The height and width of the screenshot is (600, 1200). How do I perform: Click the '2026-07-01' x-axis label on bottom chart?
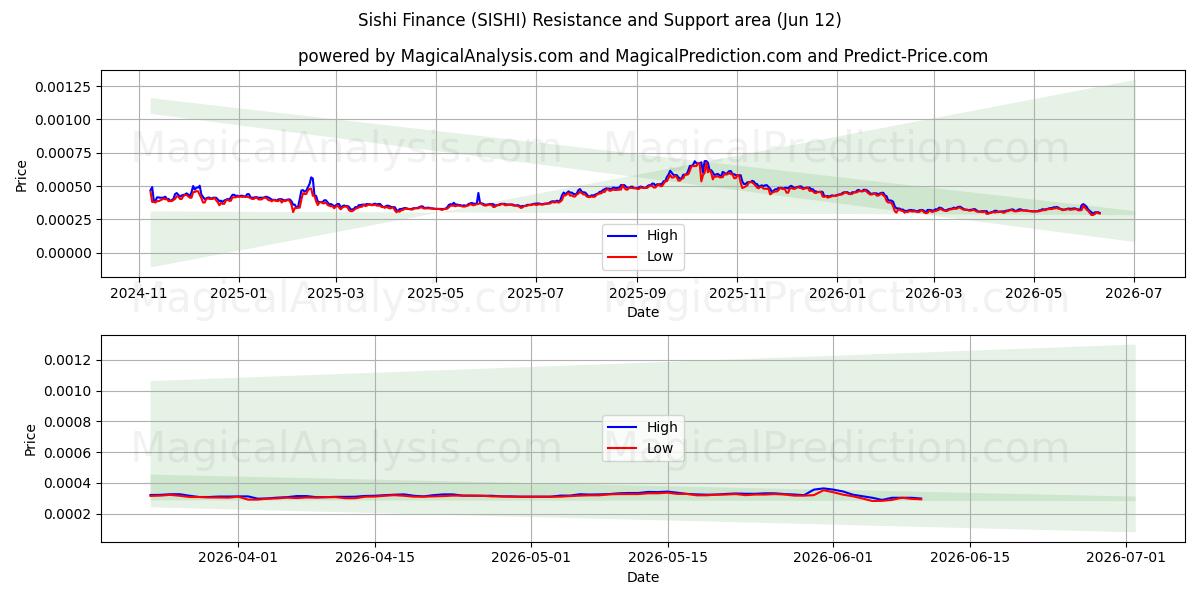click(x=1126, y=559)
